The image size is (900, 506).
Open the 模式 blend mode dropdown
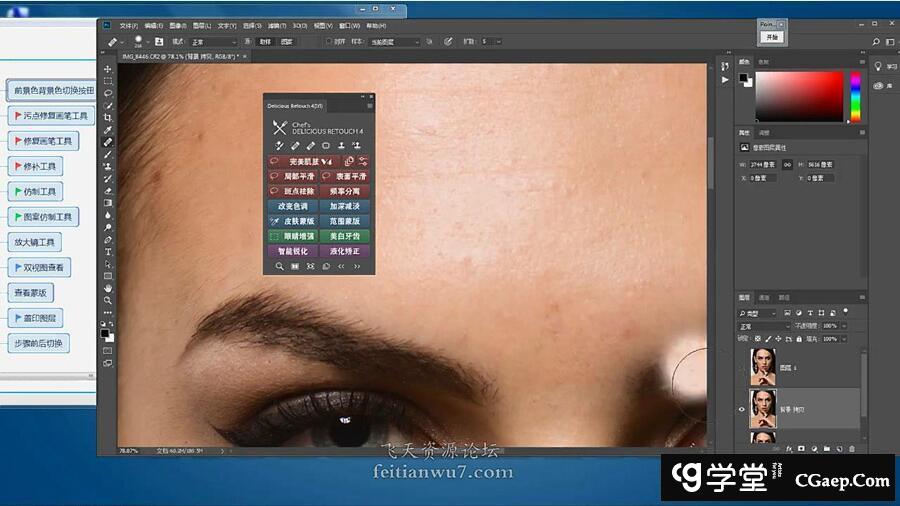[214, 42]
